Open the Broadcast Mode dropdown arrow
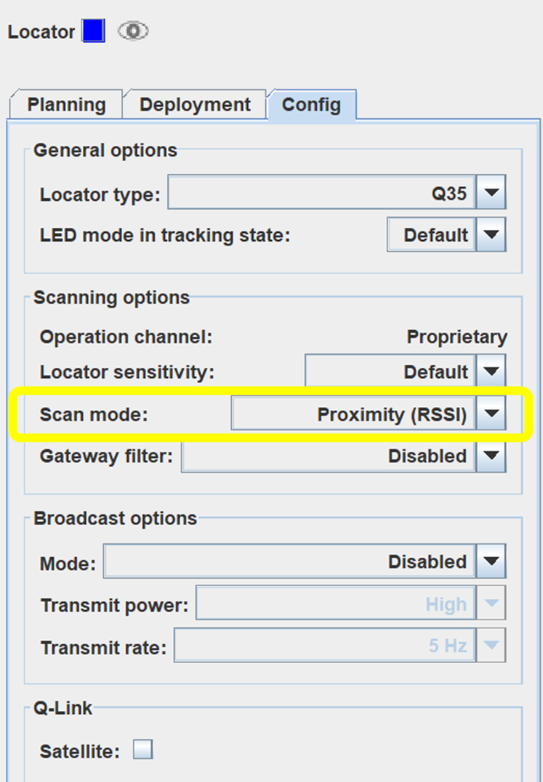543x782 pixels. point(491,561)
